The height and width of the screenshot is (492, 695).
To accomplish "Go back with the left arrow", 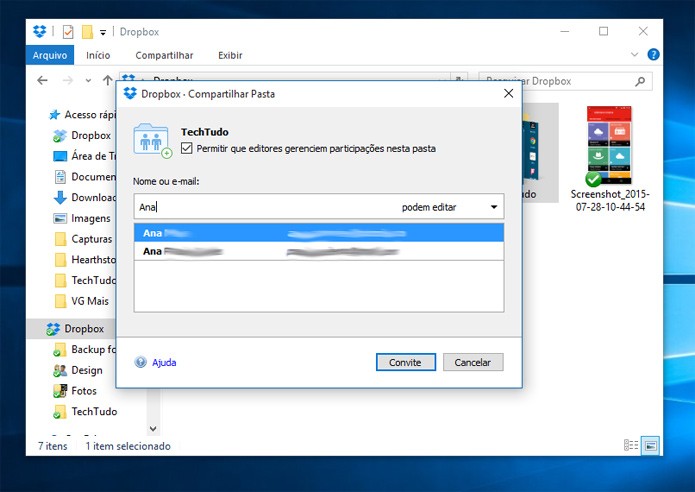I will (43, 80).
